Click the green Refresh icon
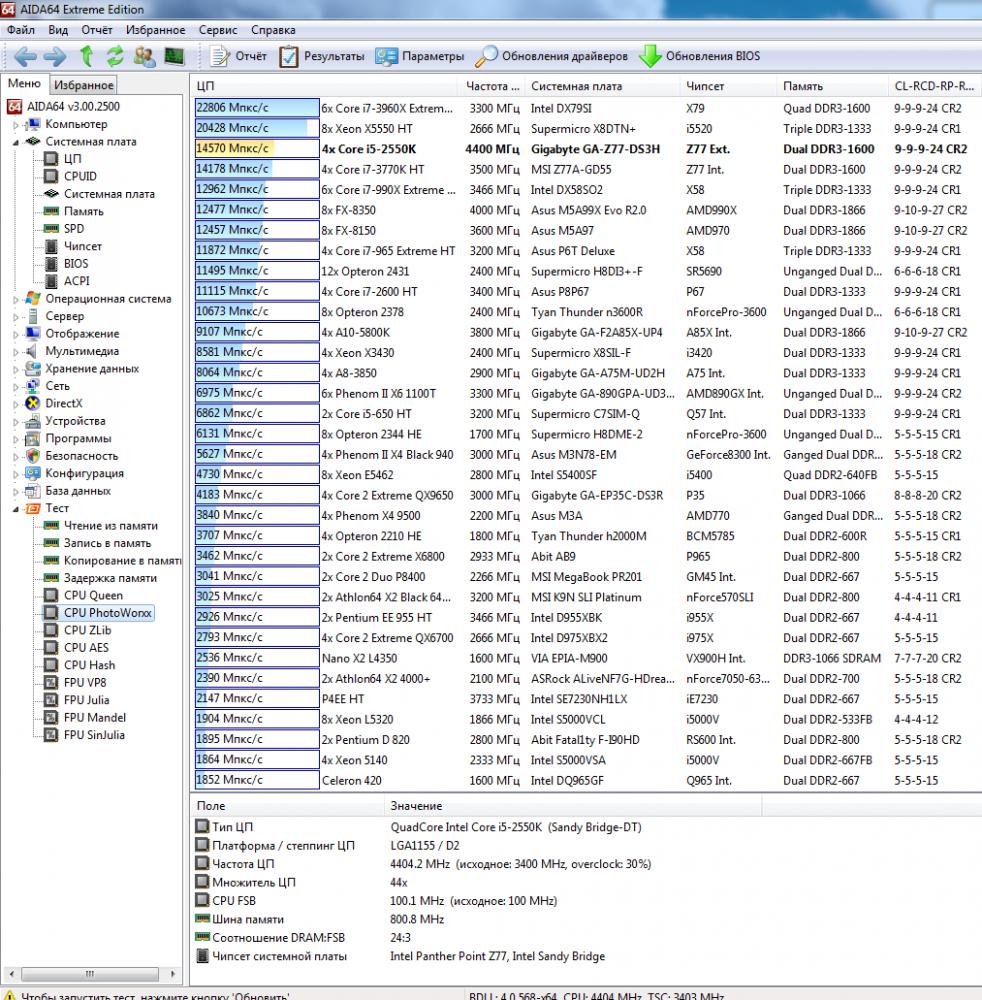This screenshot has height=1000, width=982. 115,57
